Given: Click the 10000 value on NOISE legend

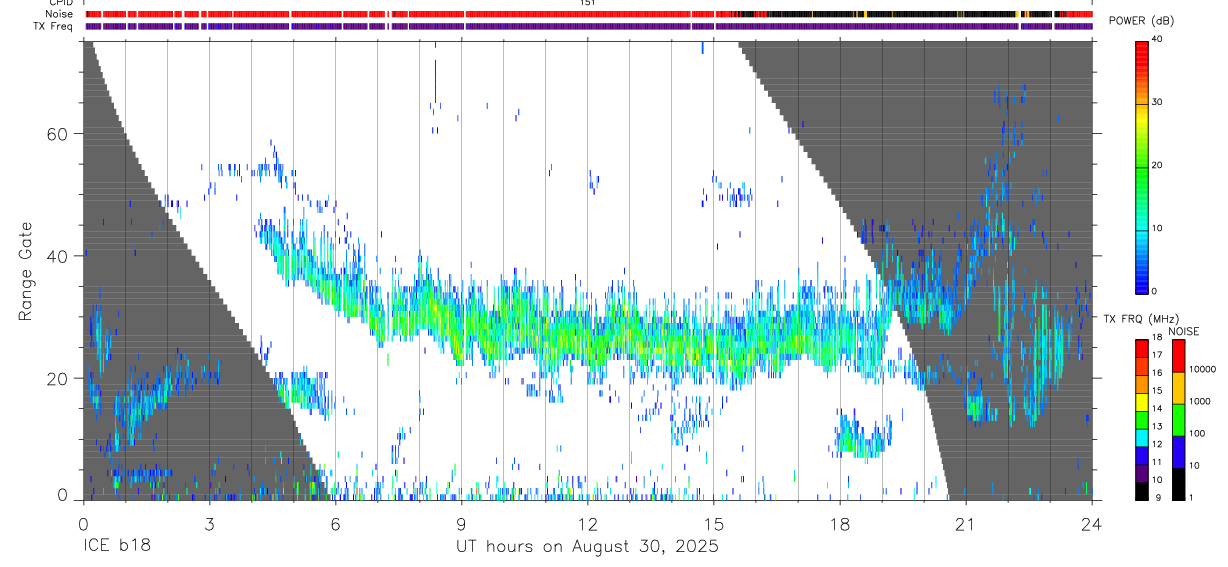Looking at the screenshot, I should (1203, 370).
